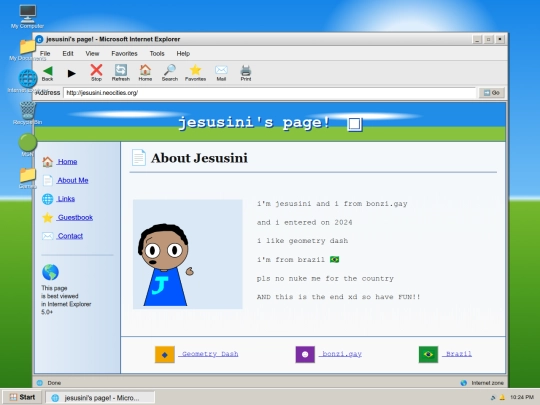Click the Start button
Screen dimensions: 540x405
tap(22, 397)
